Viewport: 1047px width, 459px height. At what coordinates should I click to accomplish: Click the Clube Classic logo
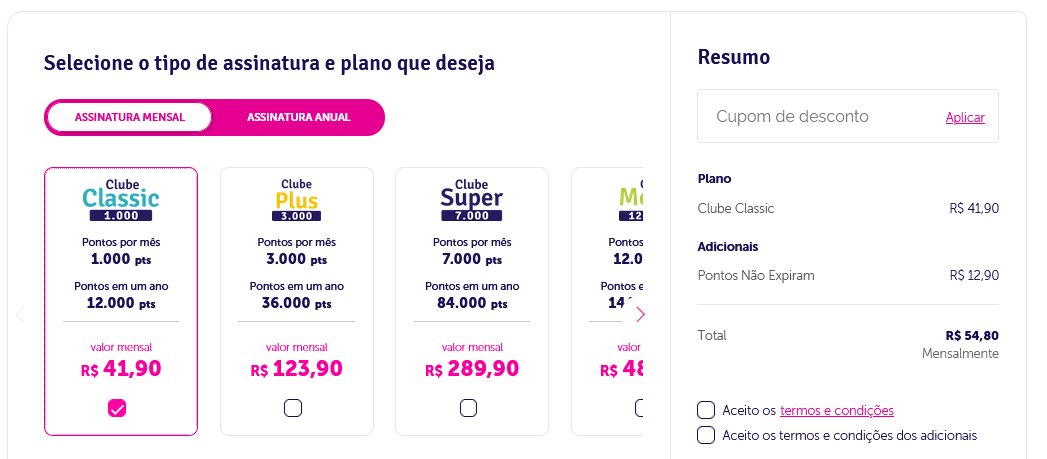[121, 200]
